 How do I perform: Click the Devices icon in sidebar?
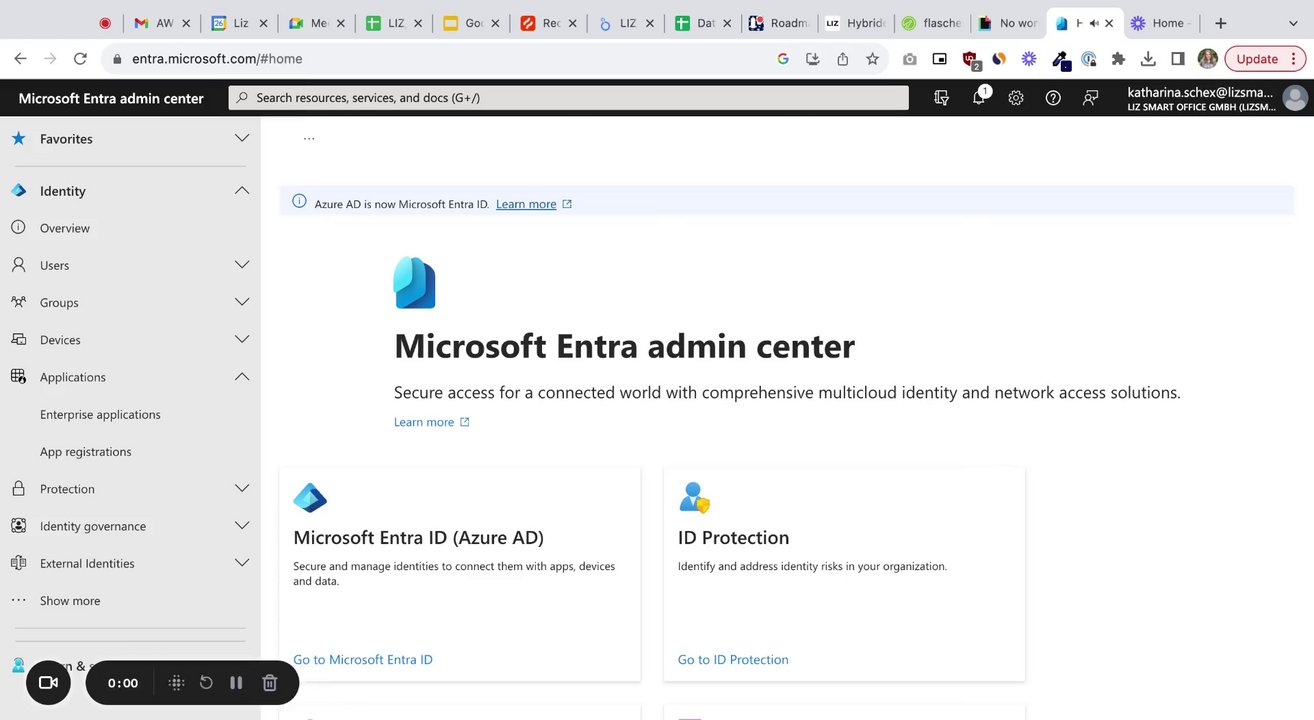(x=18, y=340)
